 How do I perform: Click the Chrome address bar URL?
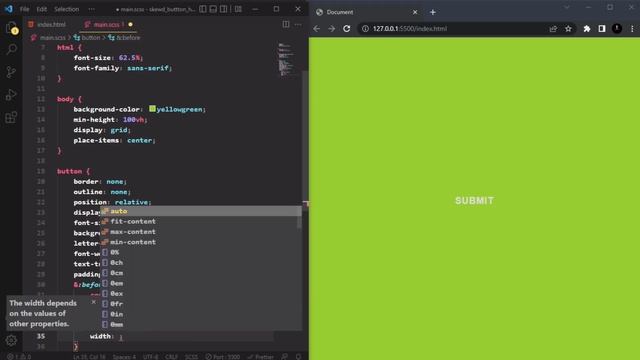410,29
